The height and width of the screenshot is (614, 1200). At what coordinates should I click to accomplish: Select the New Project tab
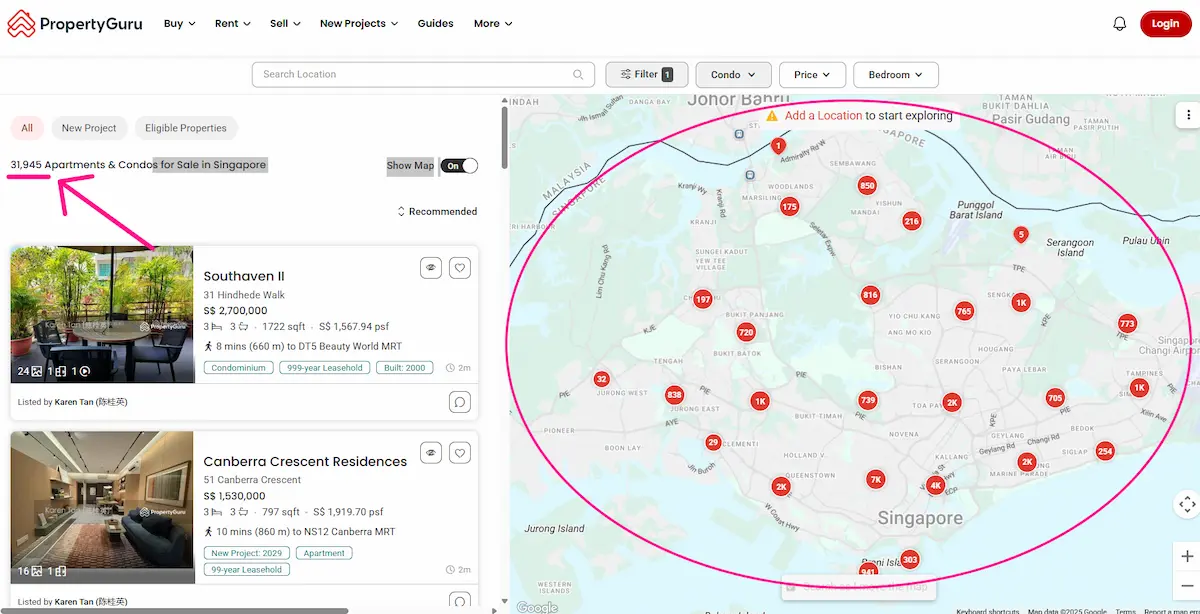(x=89, y=128)
